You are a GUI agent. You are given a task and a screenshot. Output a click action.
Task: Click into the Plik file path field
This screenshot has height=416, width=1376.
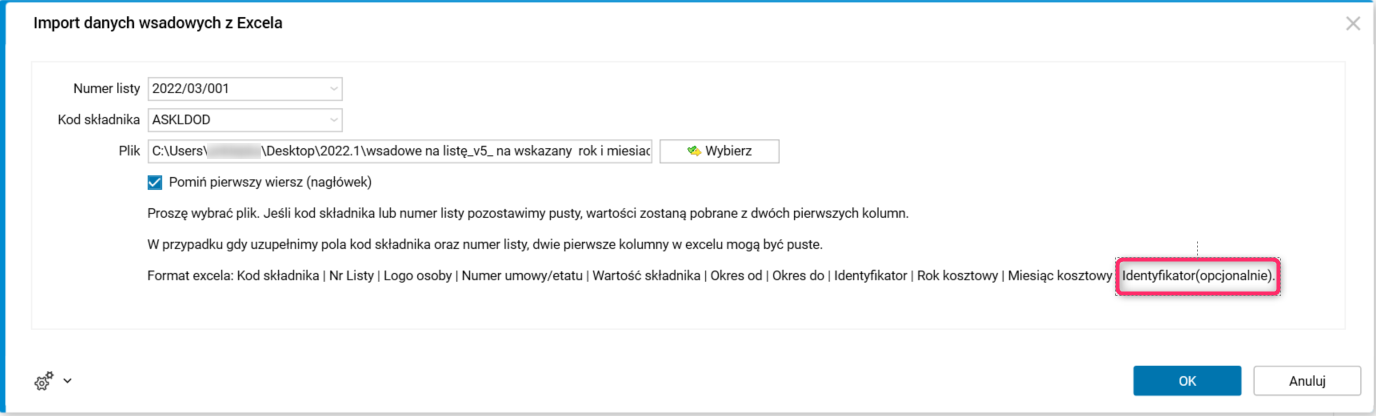(400, 151)
